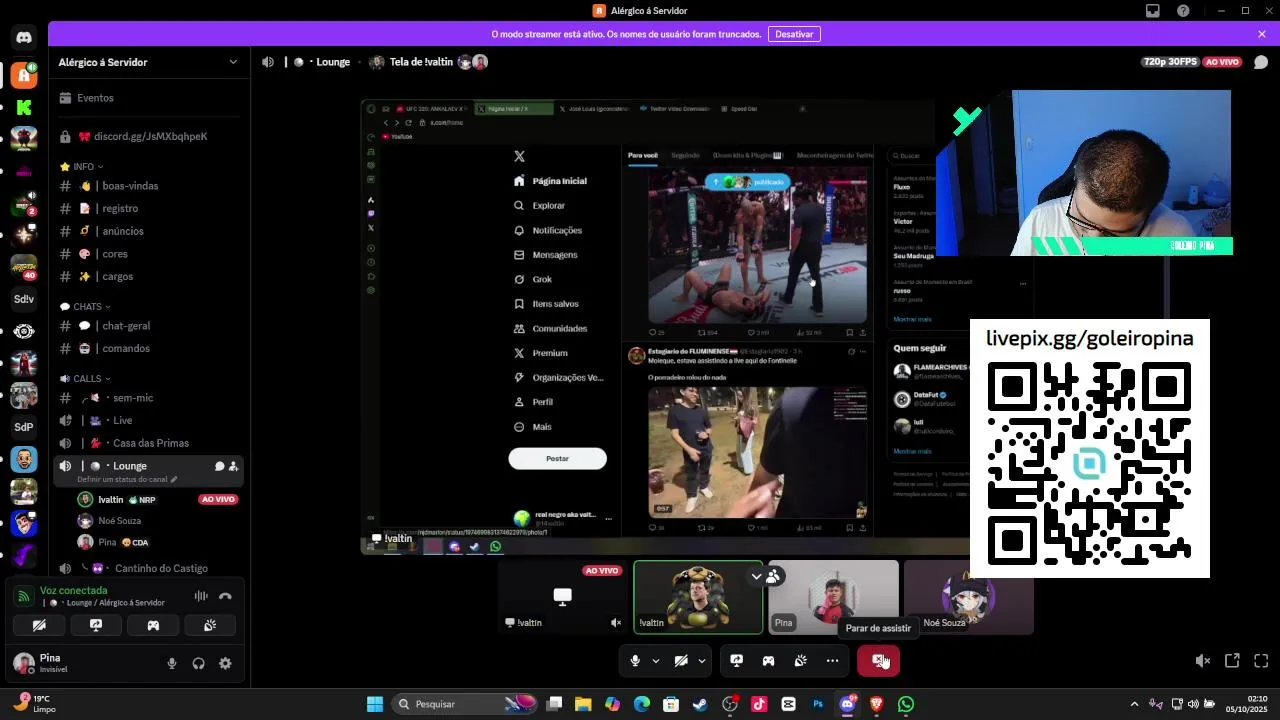Unmute the !valtin stream tile speaker
The image size is (1280, 720).
616,622
